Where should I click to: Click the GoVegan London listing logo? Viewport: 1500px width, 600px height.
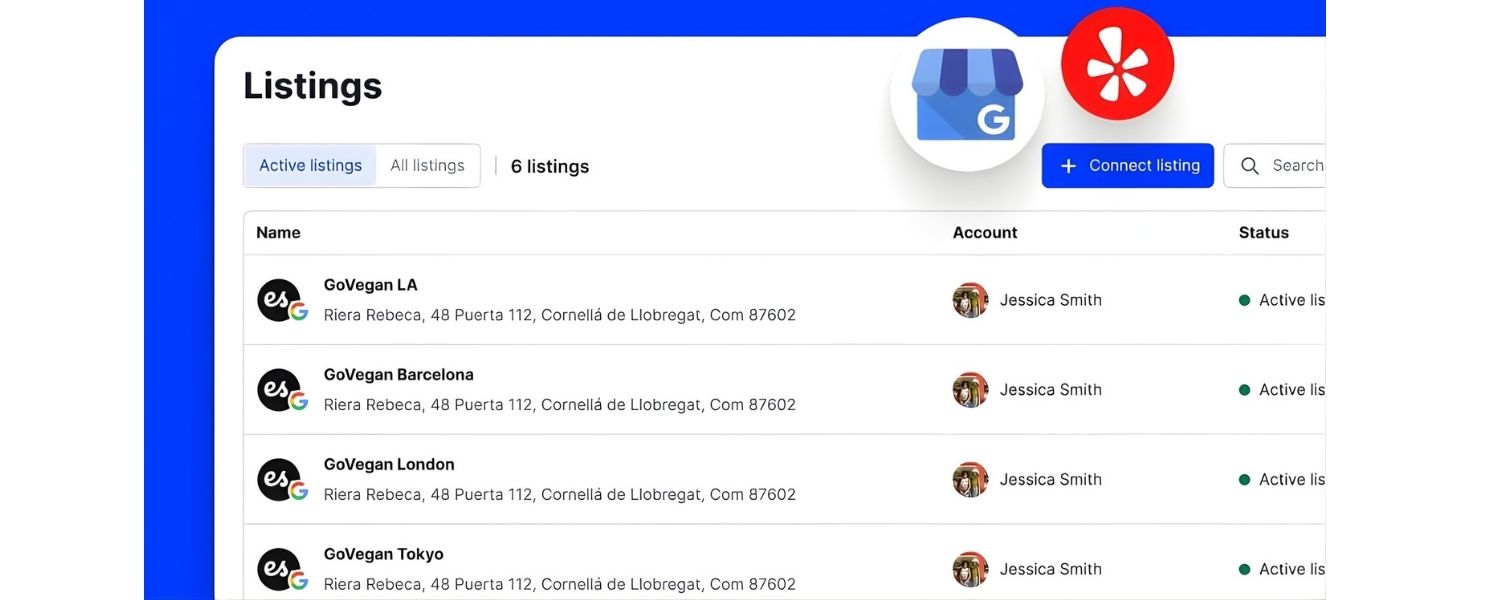pos(279,480)
